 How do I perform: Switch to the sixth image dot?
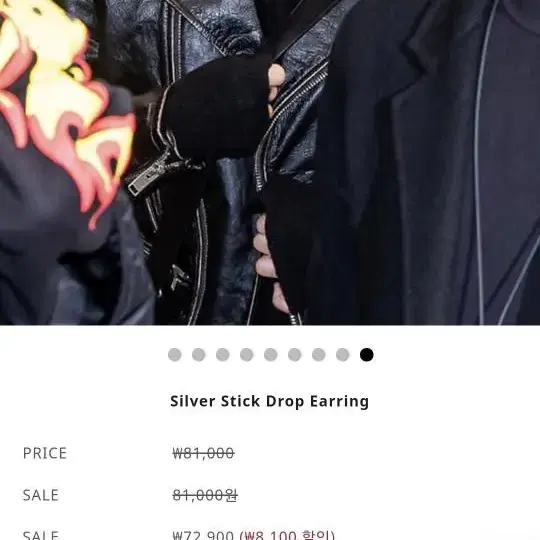coord(295,355)
